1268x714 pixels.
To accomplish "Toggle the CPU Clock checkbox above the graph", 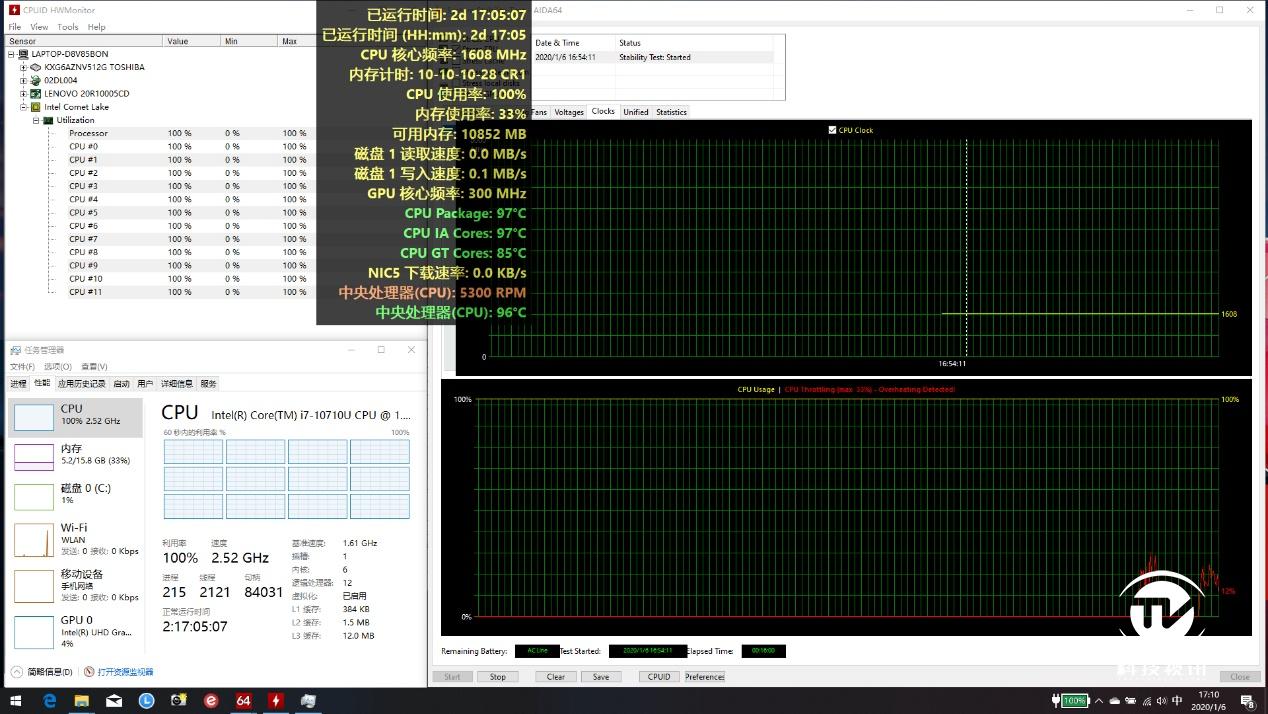I will [832, 130].
